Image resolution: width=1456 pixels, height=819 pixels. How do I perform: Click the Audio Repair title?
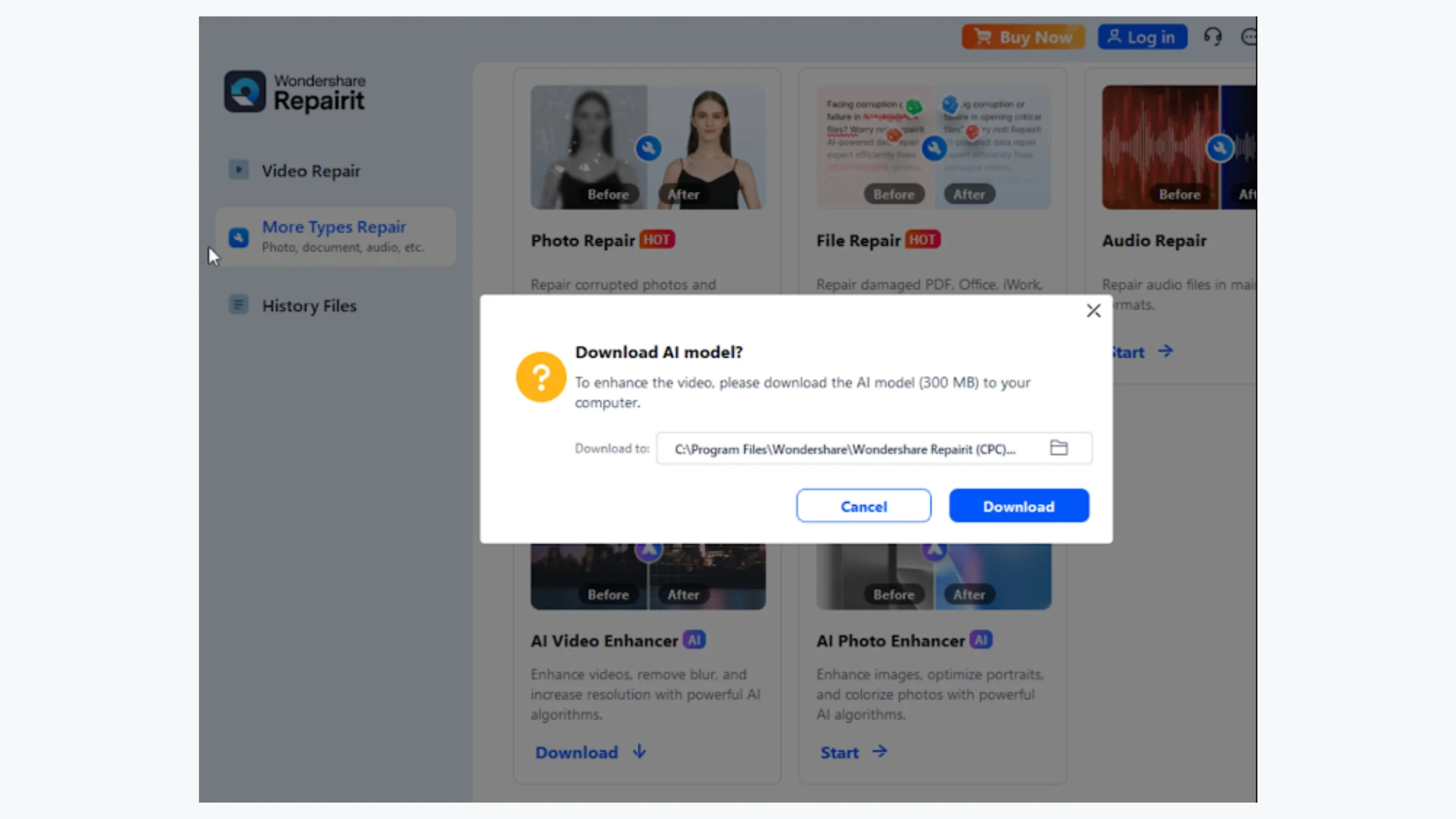(1154, 241)
